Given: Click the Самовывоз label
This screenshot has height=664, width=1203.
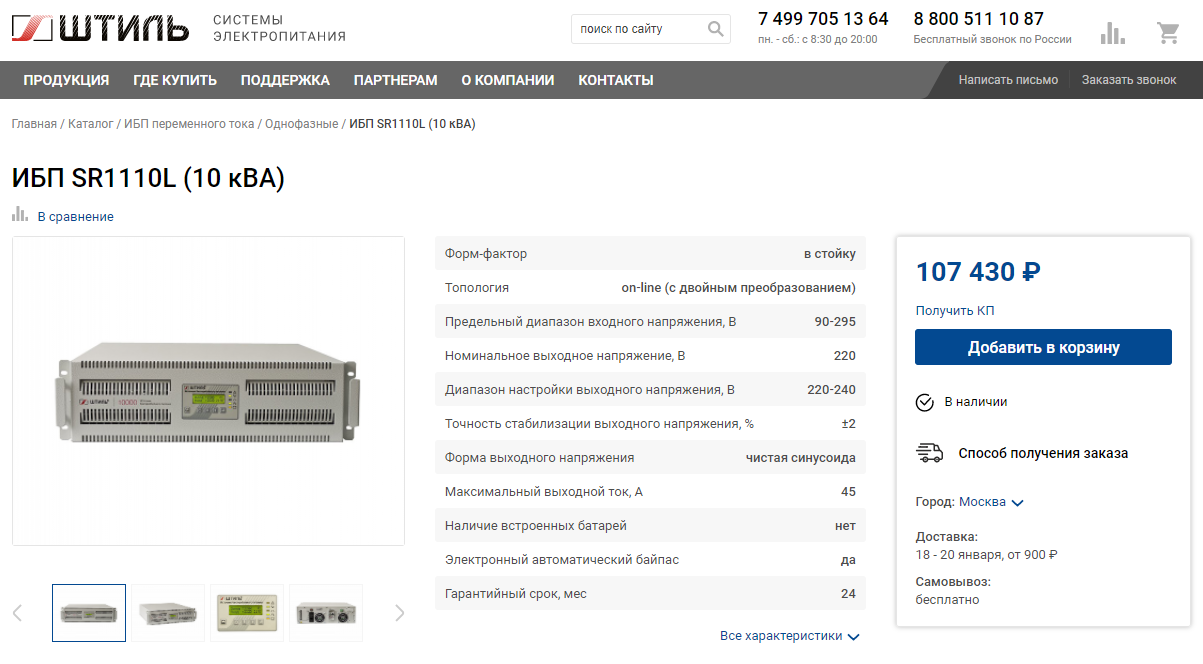Looking at the screenshot, I should click(953, 582).
